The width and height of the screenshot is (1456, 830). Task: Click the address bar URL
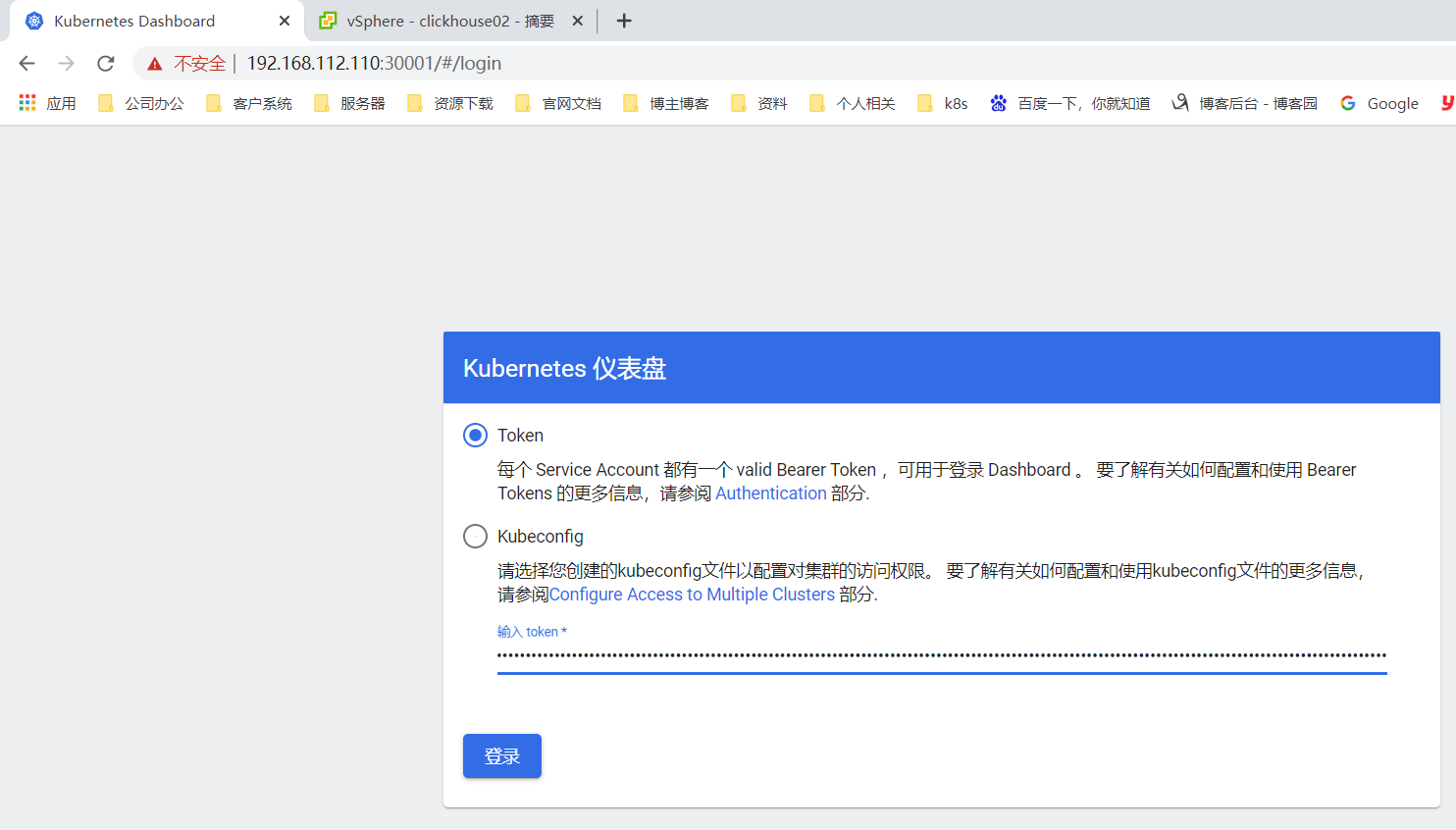[x=374, y=64]
